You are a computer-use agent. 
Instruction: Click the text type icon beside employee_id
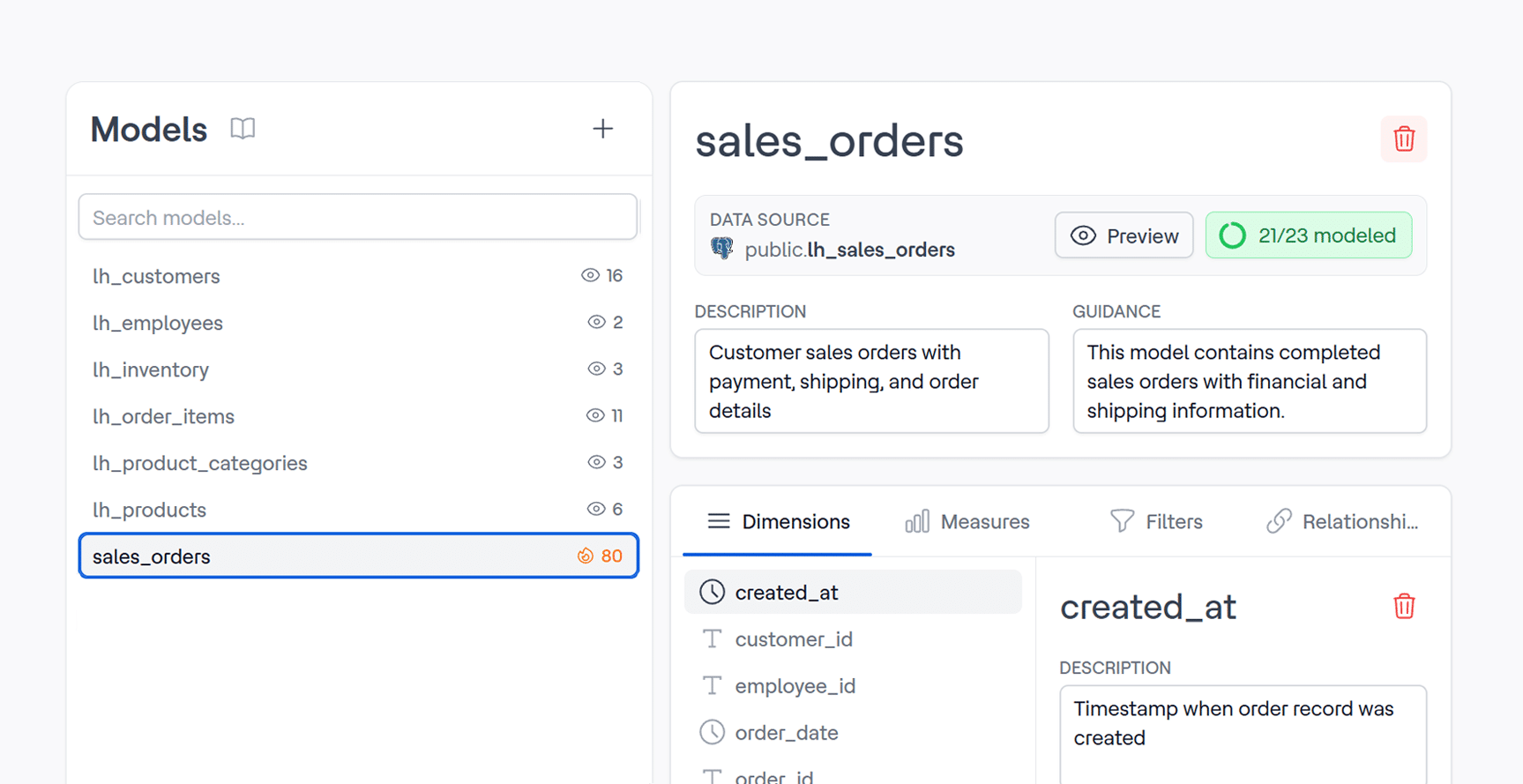713,685
